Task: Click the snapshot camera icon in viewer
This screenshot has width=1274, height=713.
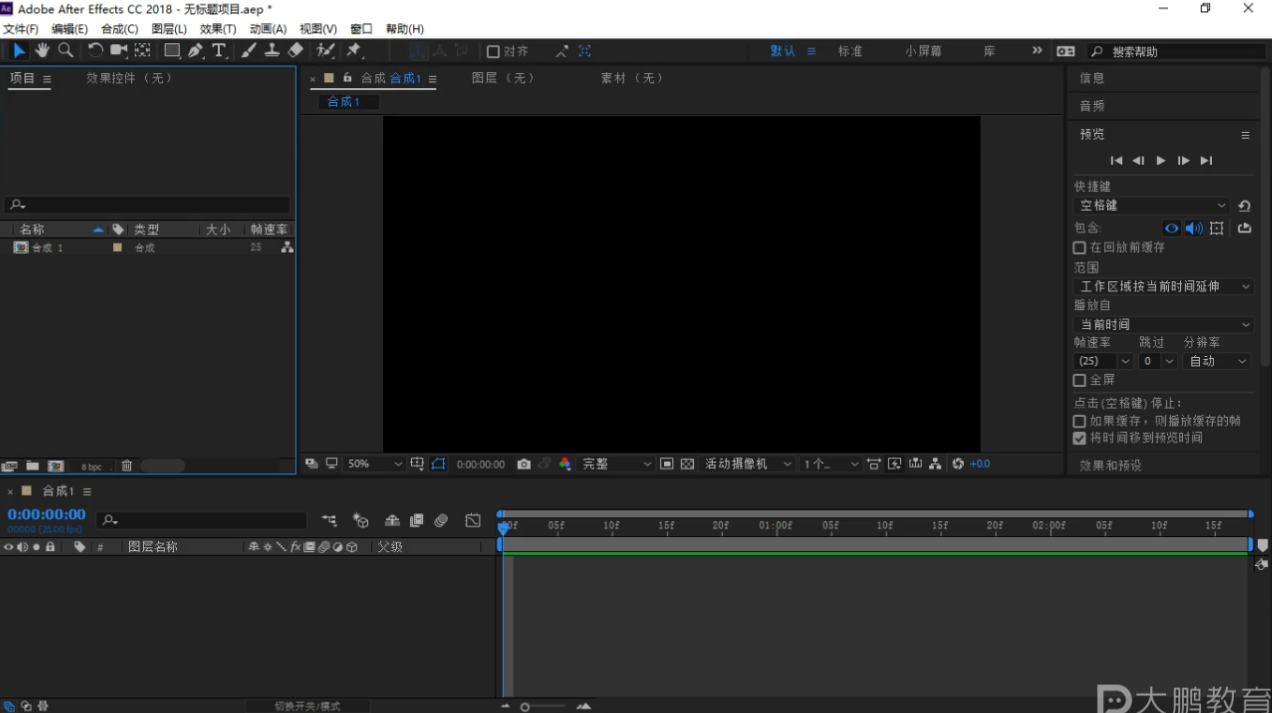Action: tap(524, 464)
